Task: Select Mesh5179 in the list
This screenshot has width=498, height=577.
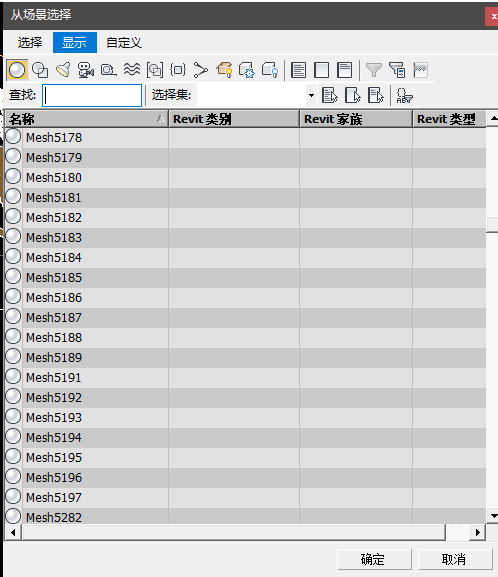Action: click(x=54, y=157)
